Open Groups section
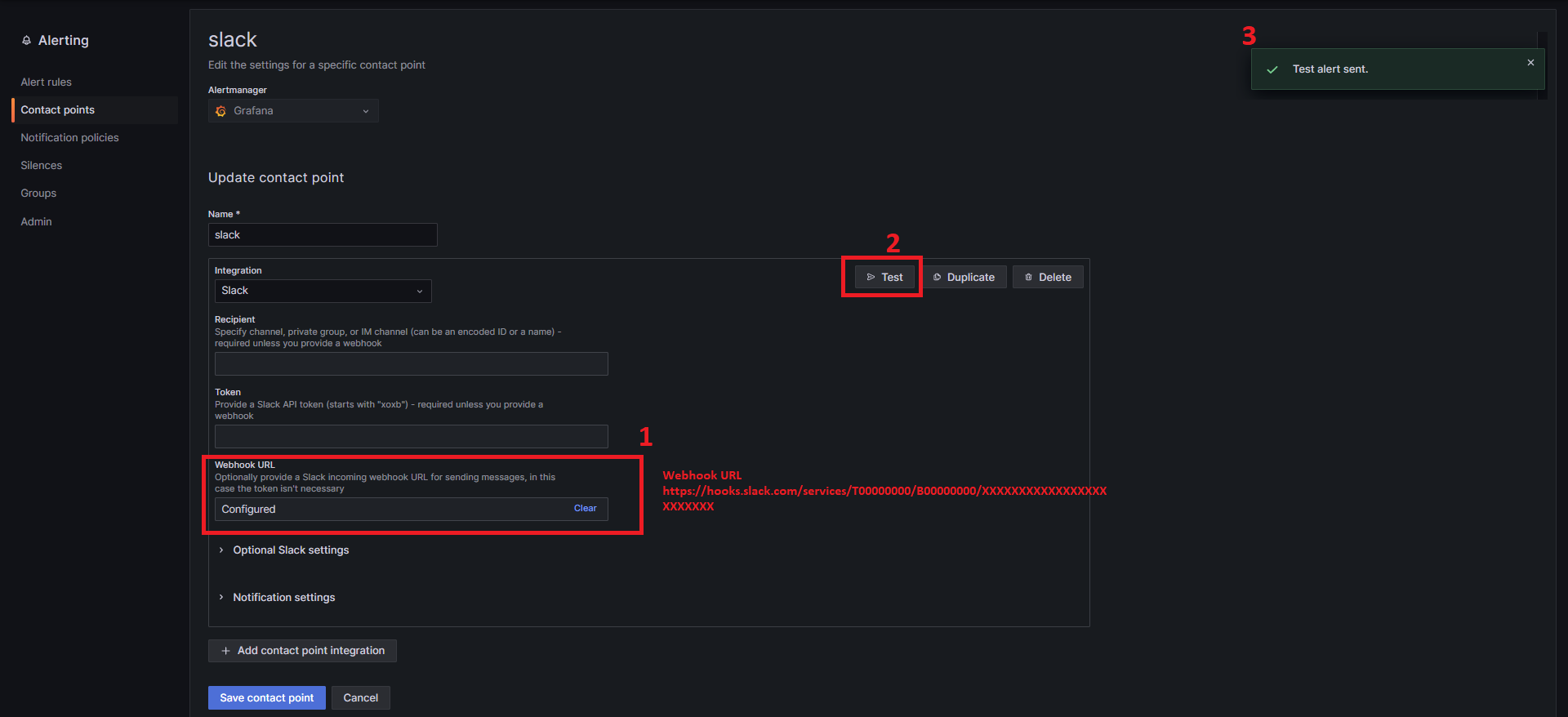The height and width of the screenshot is (717, 1568). pyautogui.click(x=38, y=193)
